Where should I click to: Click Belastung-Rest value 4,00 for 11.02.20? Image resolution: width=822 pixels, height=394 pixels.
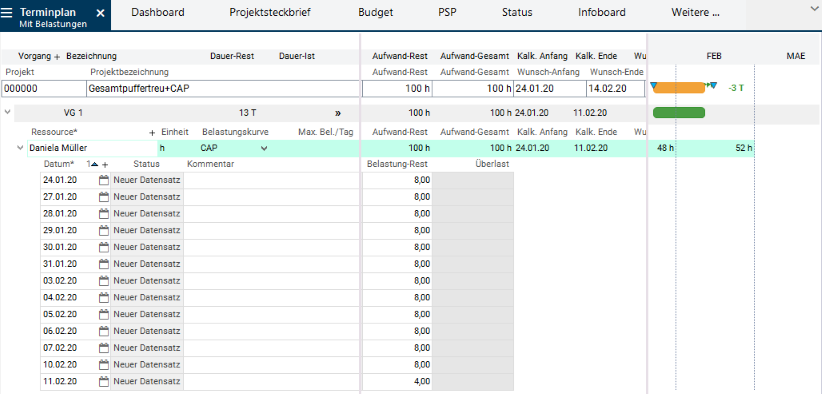[397, 381]
